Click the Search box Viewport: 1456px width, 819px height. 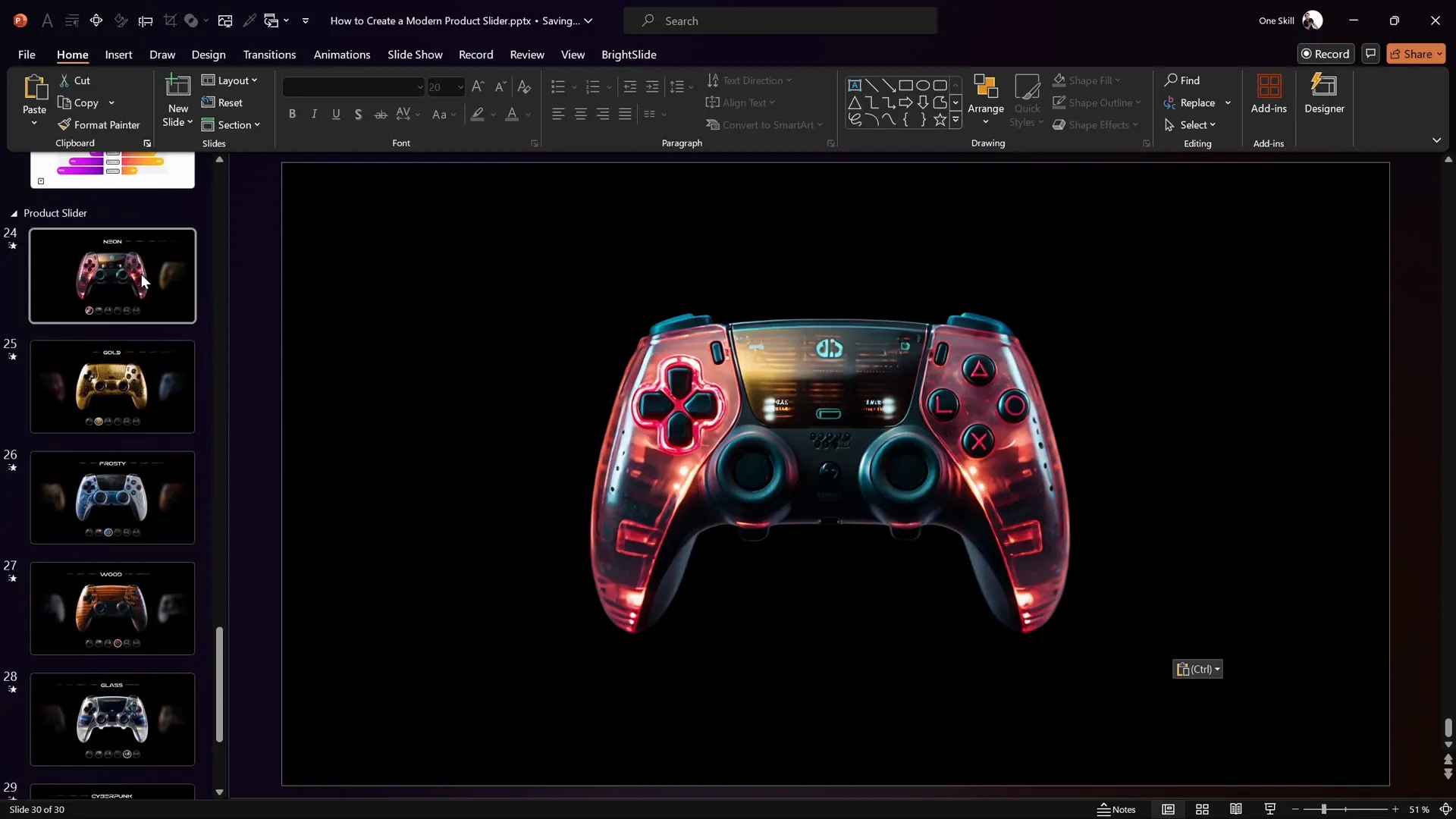(780, 21)
